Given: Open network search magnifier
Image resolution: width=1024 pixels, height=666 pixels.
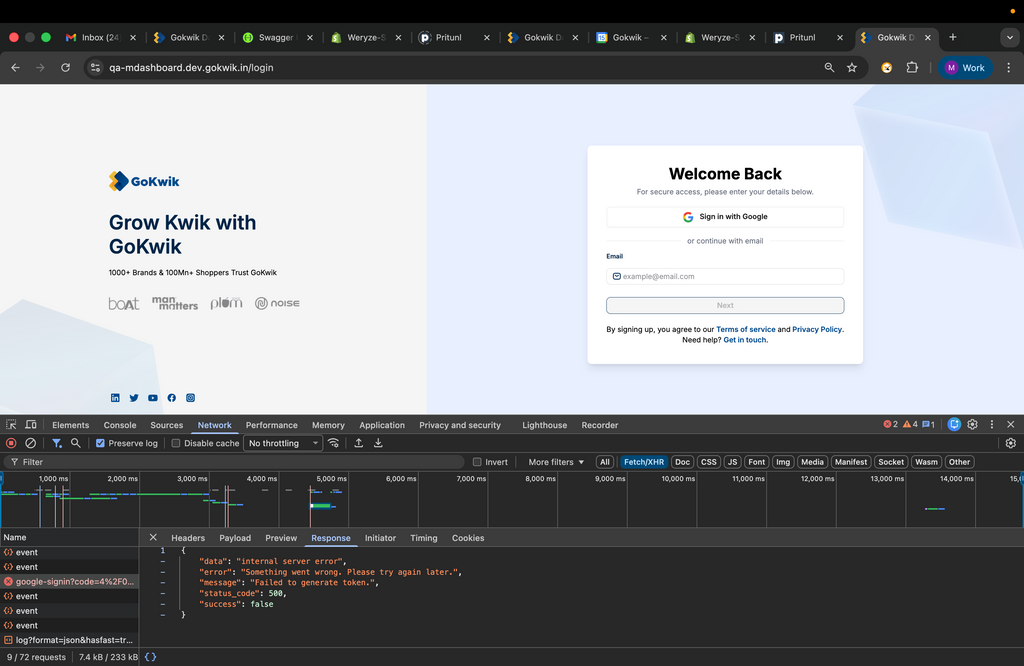Looking at the screenshot, I should [76, 443].
